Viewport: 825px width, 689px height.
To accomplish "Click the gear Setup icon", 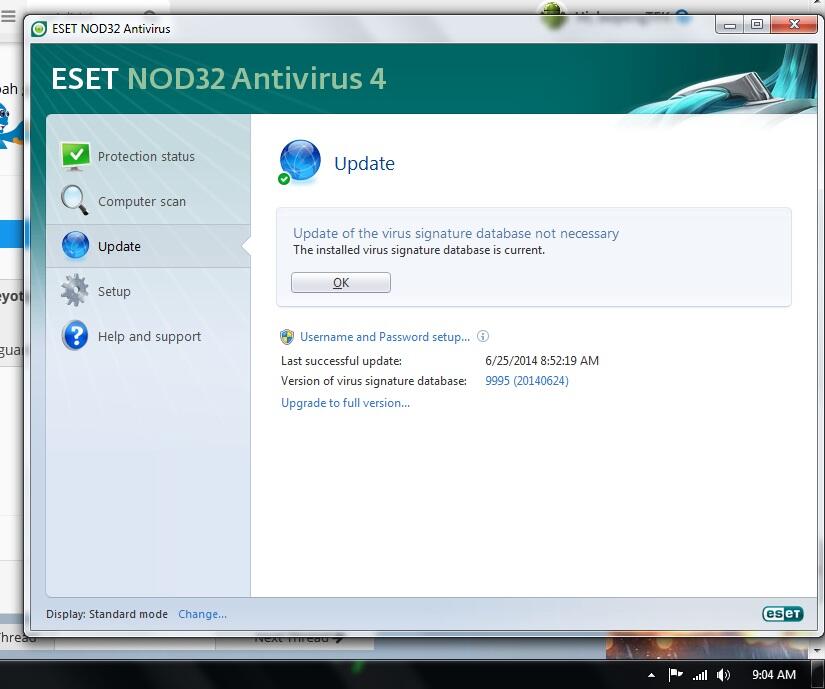I will point(75,290).
